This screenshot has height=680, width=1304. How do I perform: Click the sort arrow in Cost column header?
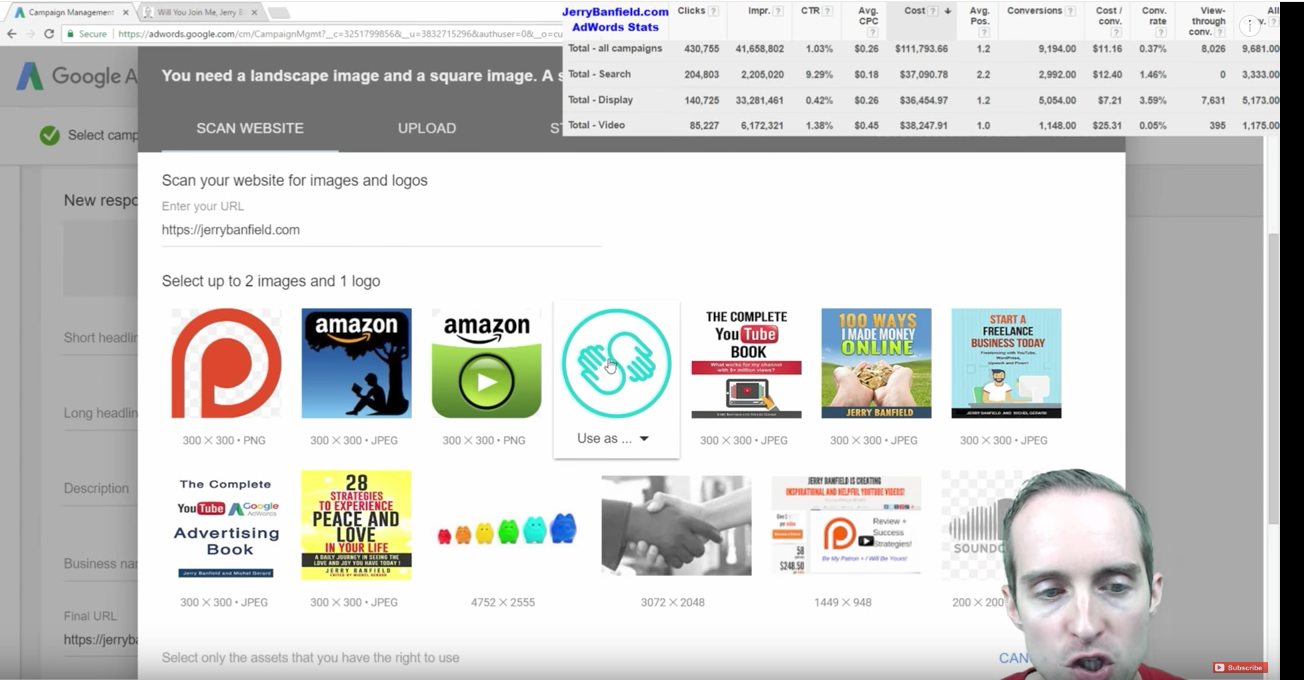[x=947, y=11]
